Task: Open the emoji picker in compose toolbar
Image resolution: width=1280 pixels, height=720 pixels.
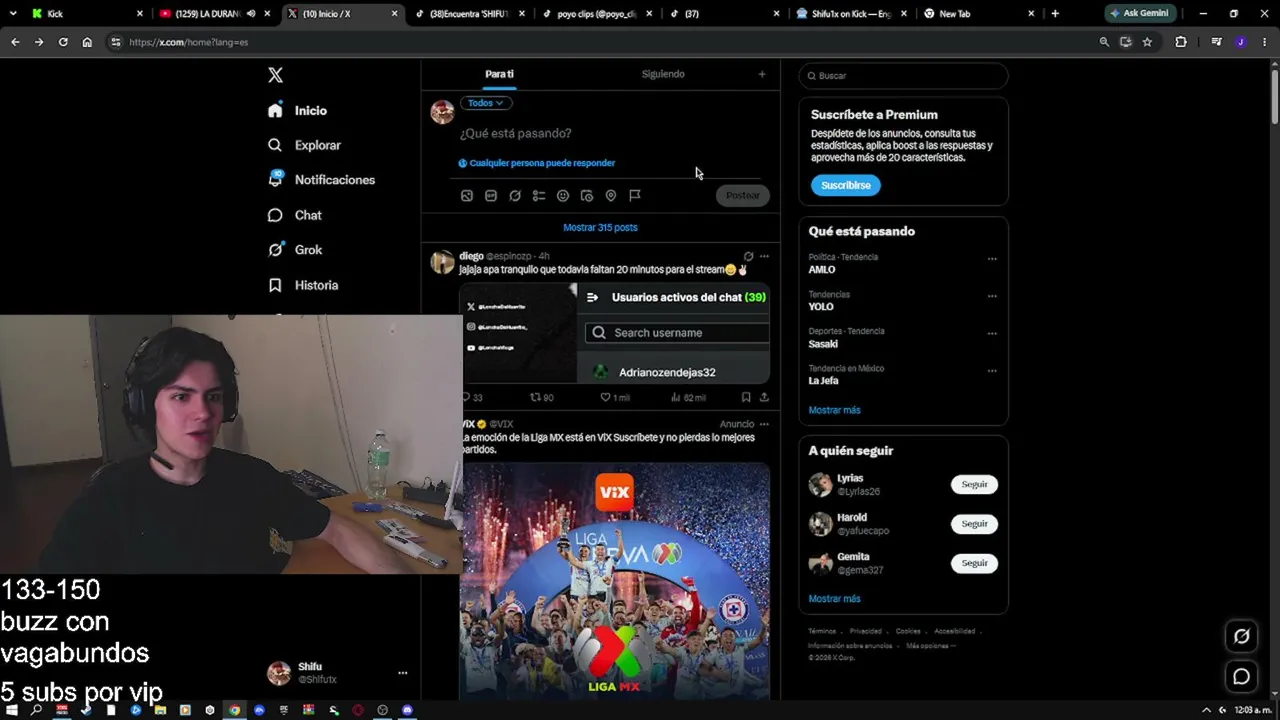Action: (x=563, y=196)
